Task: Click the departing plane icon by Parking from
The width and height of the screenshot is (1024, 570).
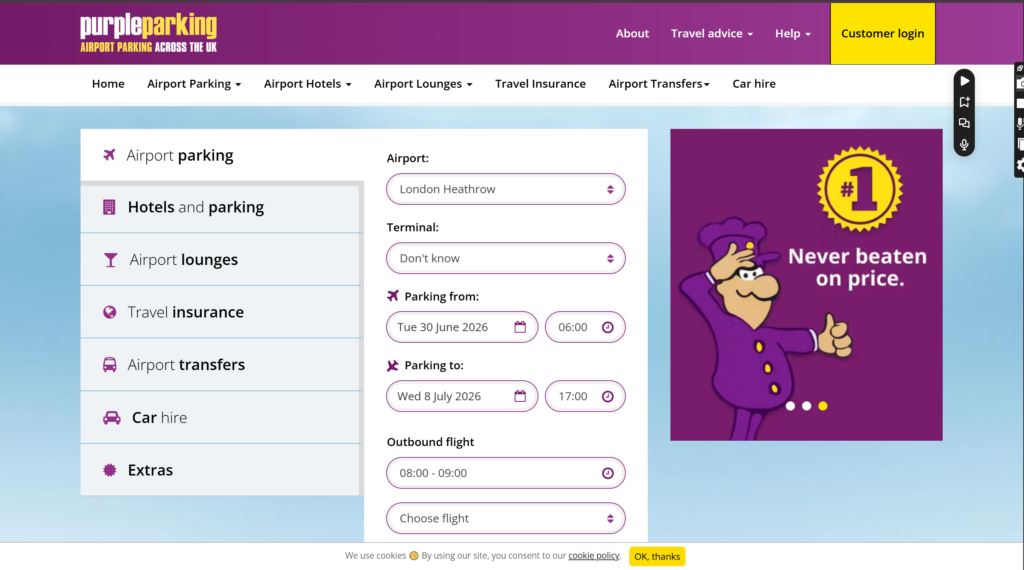Action: [x=392, y=296]
